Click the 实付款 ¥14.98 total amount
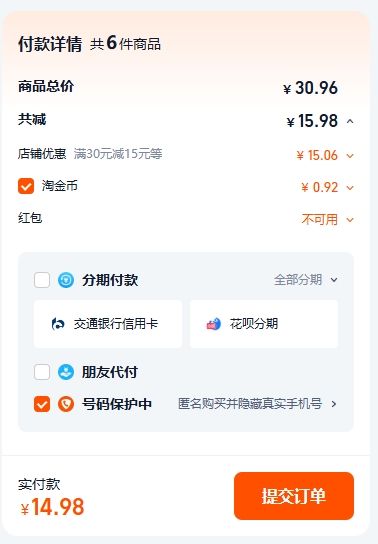378x544 pixels. tap(53, 507)
